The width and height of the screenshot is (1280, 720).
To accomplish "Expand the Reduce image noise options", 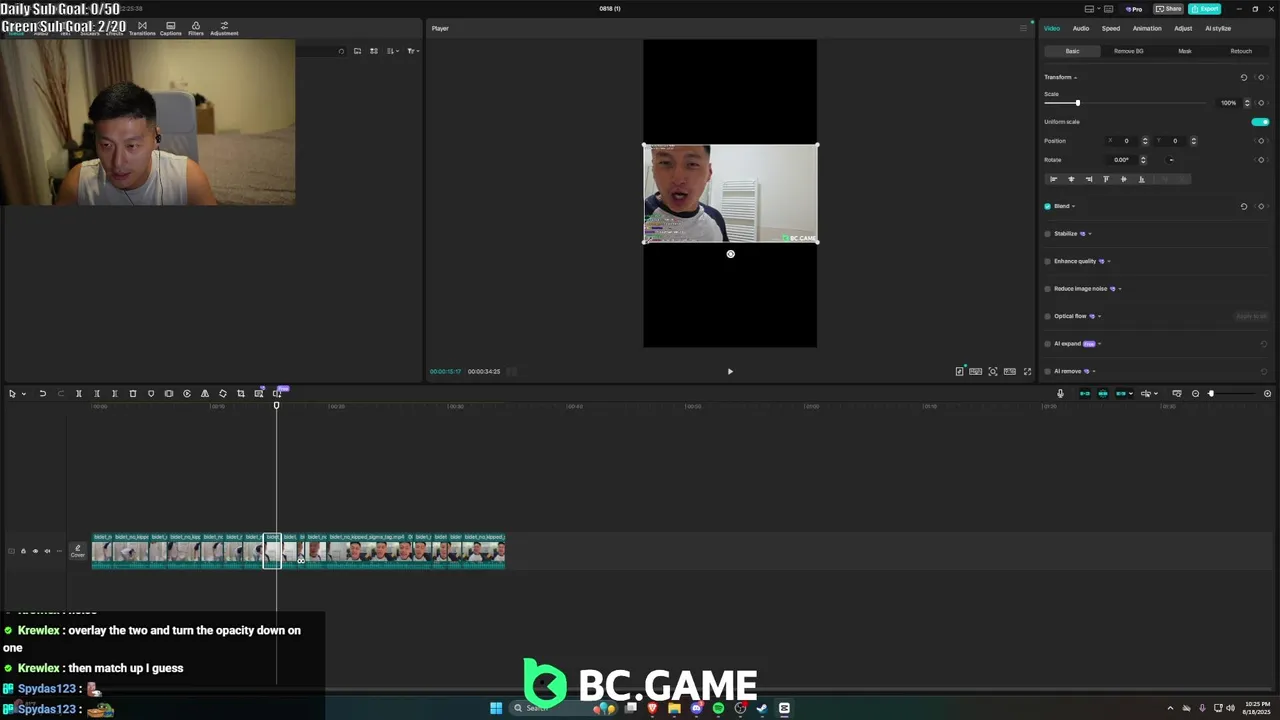I will click(1120, 289).
